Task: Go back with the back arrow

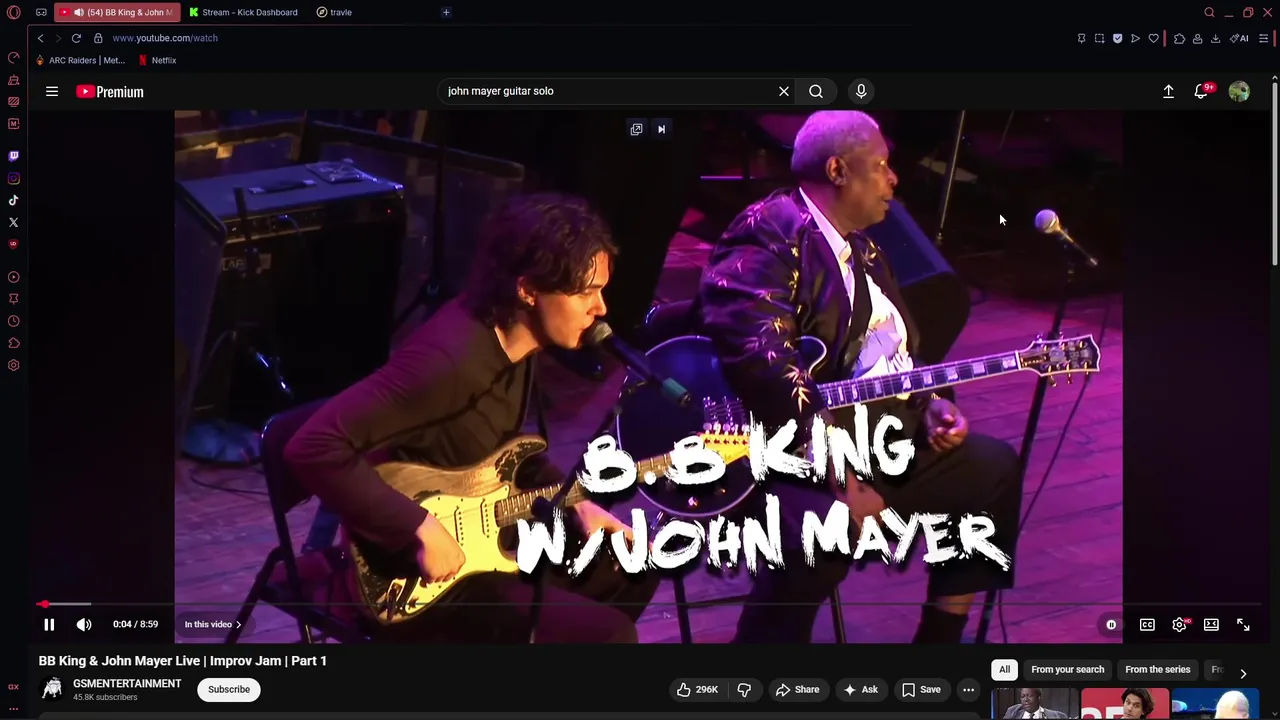Action: [40, 38]
